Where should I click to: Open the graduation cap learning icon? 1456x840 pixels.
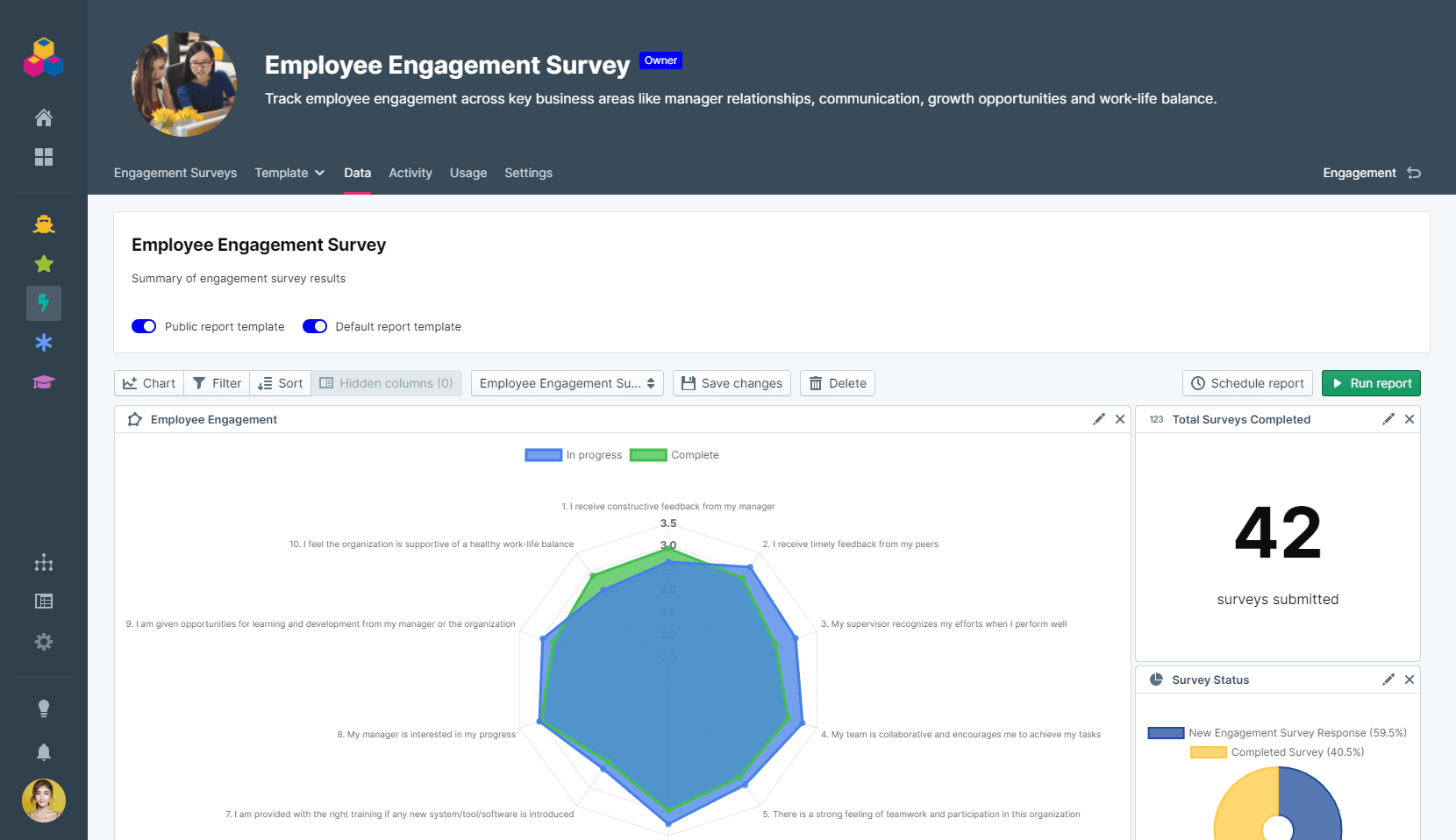44,382
